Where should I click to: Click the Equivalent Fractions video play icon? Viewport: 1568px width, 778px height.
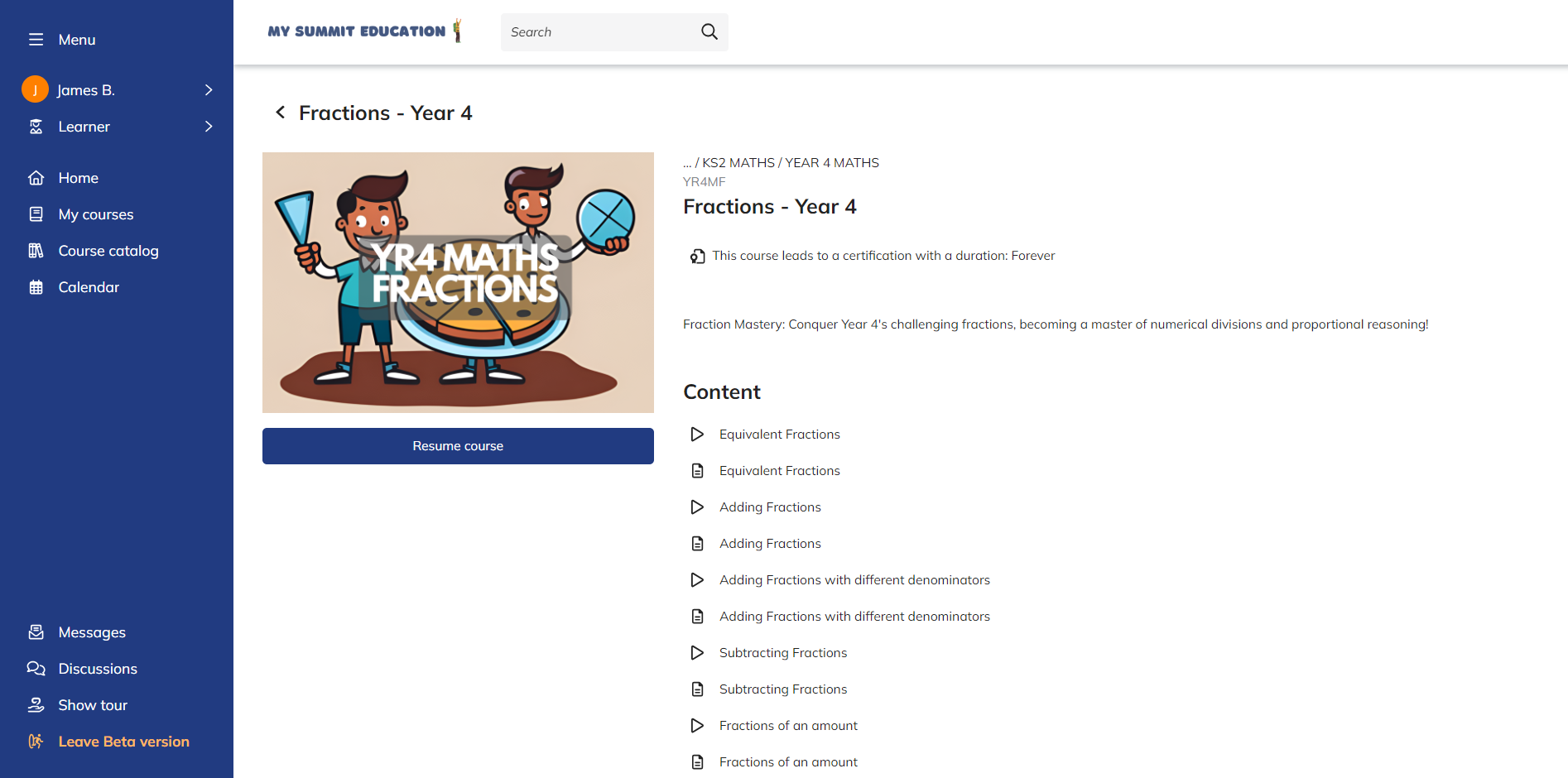pyautogui.click(x=697, y=435)
